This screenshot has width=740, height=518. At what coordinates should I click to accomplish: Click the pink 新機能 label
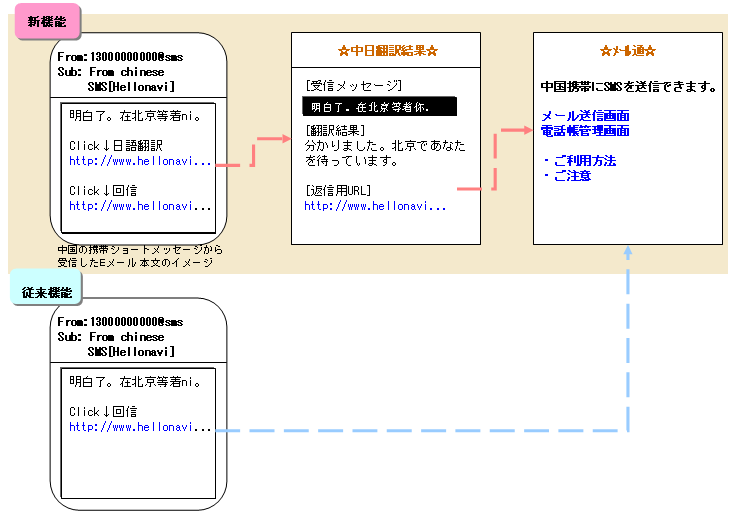(x=47, y=22)
